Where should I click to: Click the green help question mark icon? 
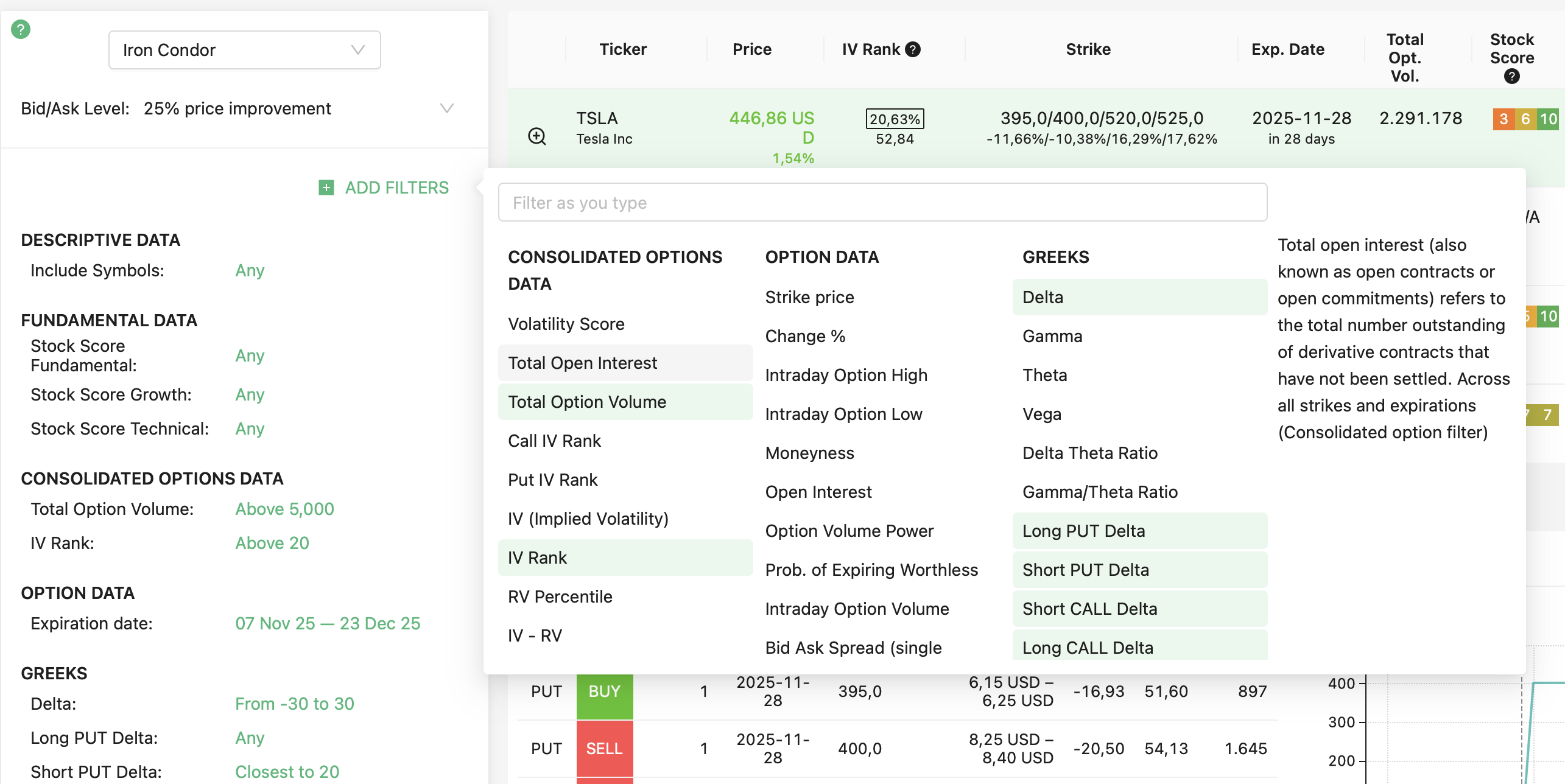pyautogui.click(x=21, y=29)
